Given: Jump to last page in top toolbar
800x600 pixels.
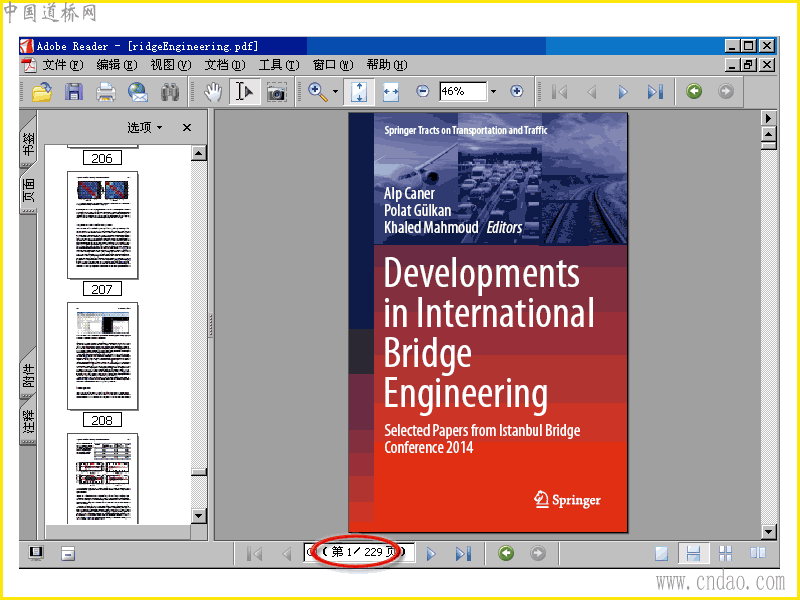Looking at the screenshot, I should pyautogui.click(x=655, y=92).
